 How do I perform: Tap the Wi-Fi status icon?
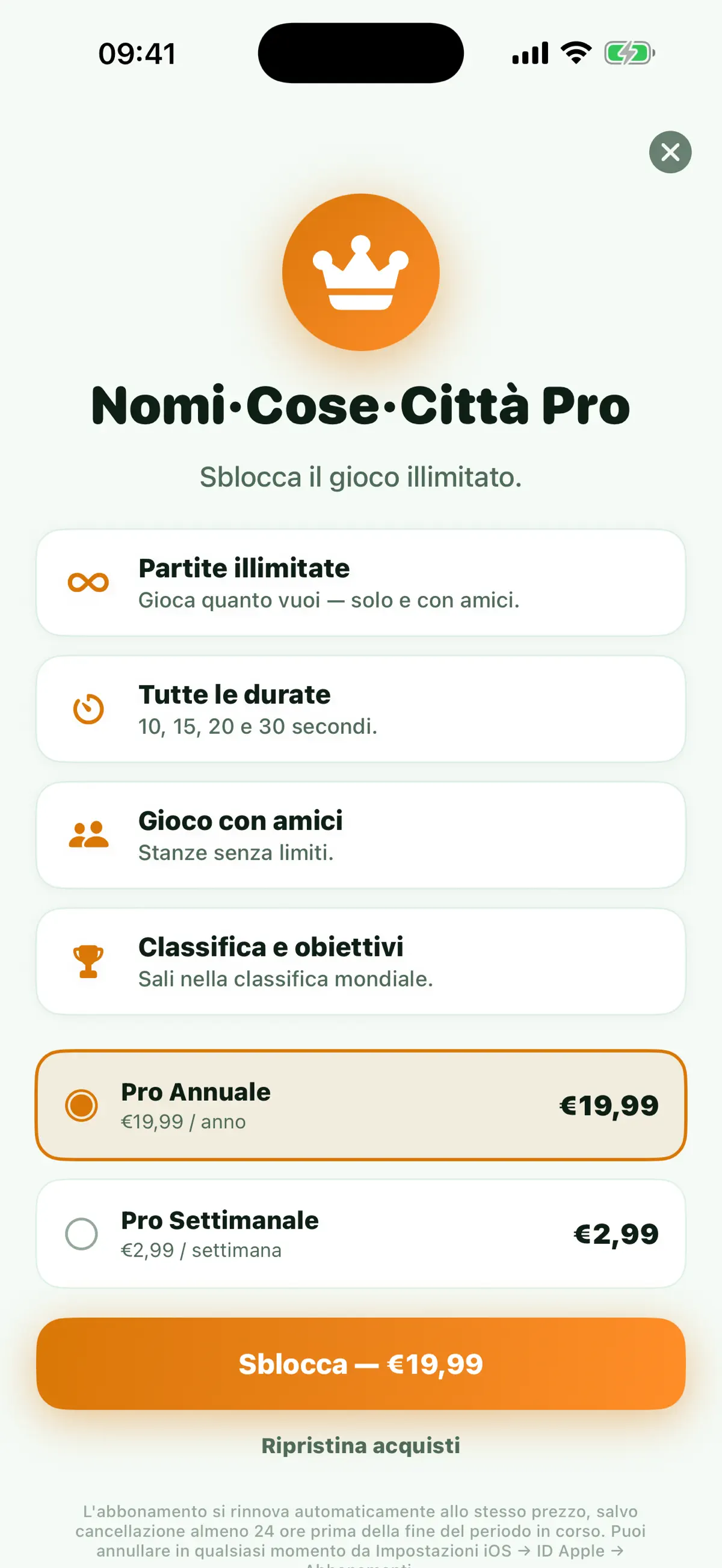[x=576, y=53]
